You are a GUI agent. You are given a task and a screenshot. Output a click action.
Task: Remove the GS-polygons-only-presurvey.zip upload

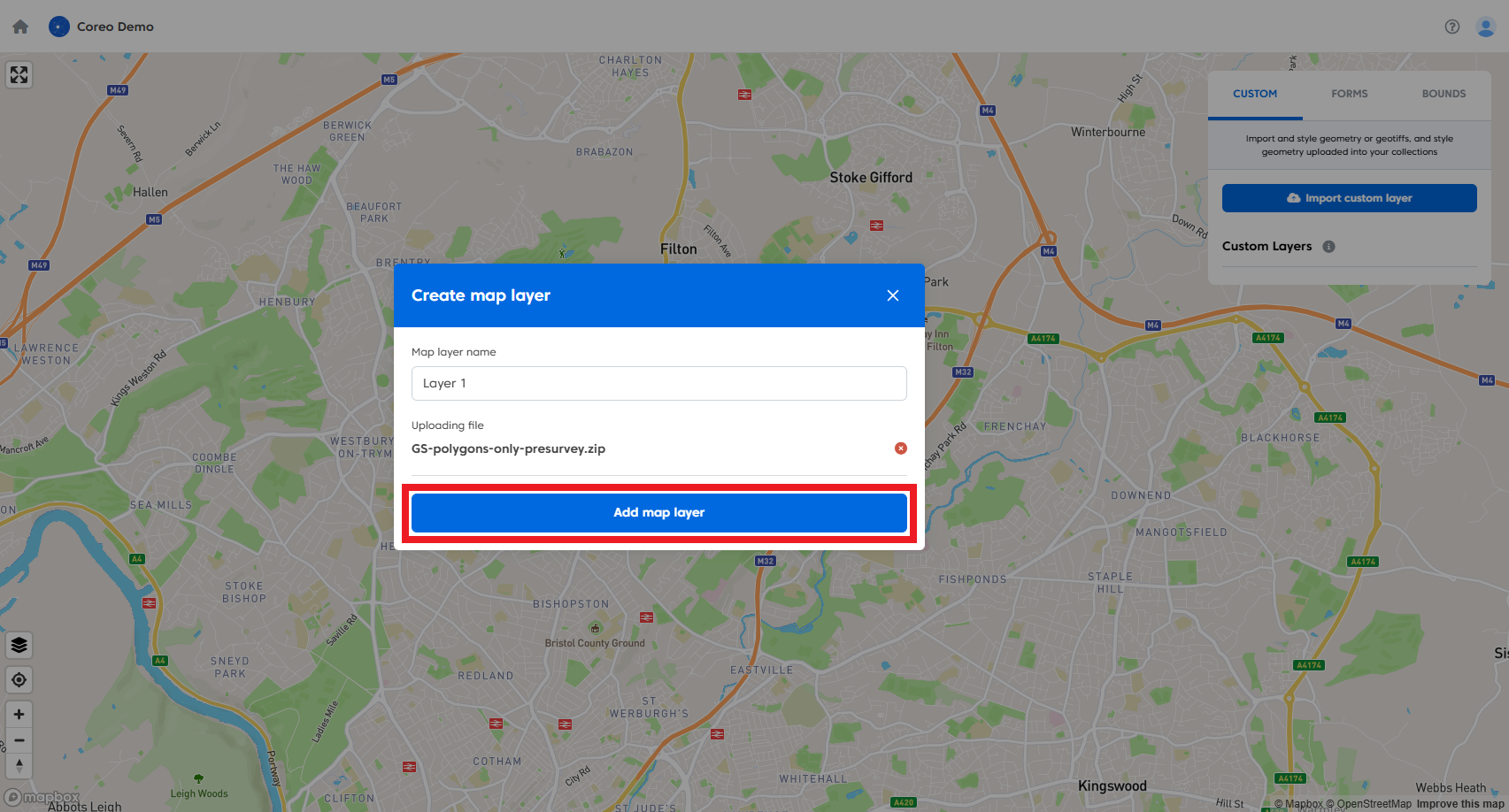tap(901, 448)
